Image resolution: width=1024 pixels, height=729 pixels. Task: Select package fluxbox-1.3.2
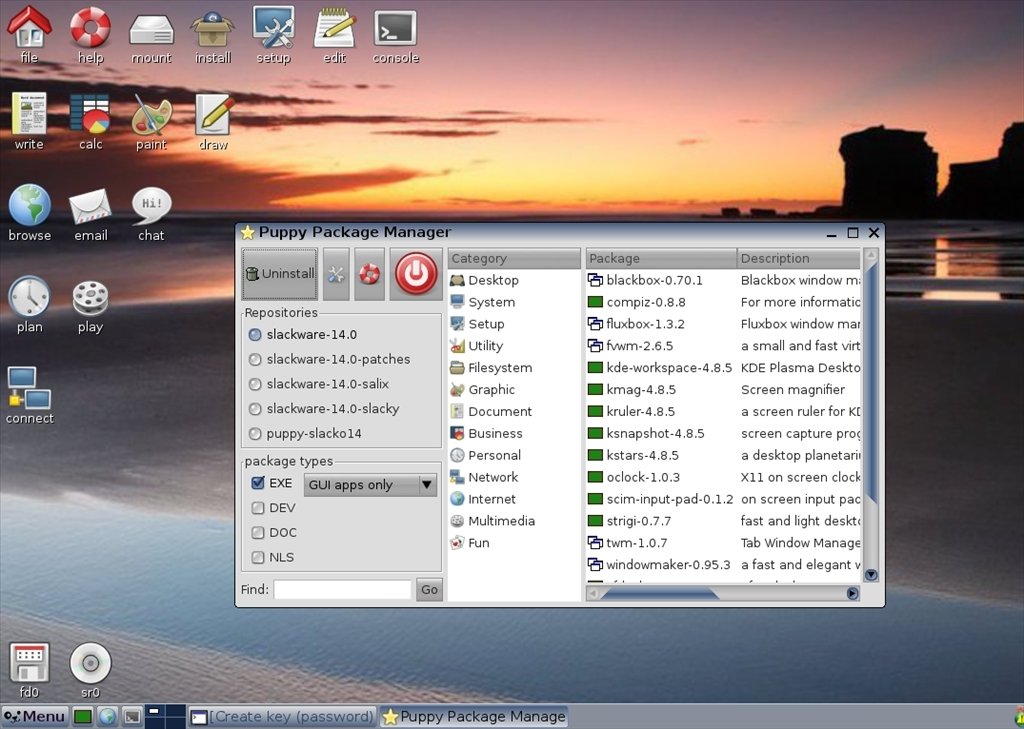click(x=724, y=324)
